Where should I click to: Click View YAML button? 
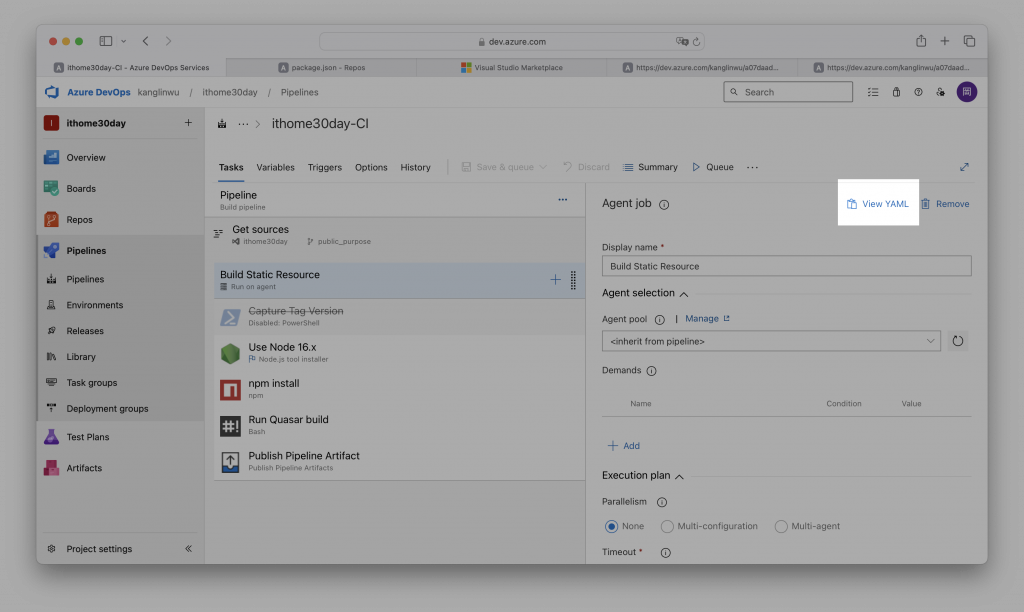click(878, 204)
